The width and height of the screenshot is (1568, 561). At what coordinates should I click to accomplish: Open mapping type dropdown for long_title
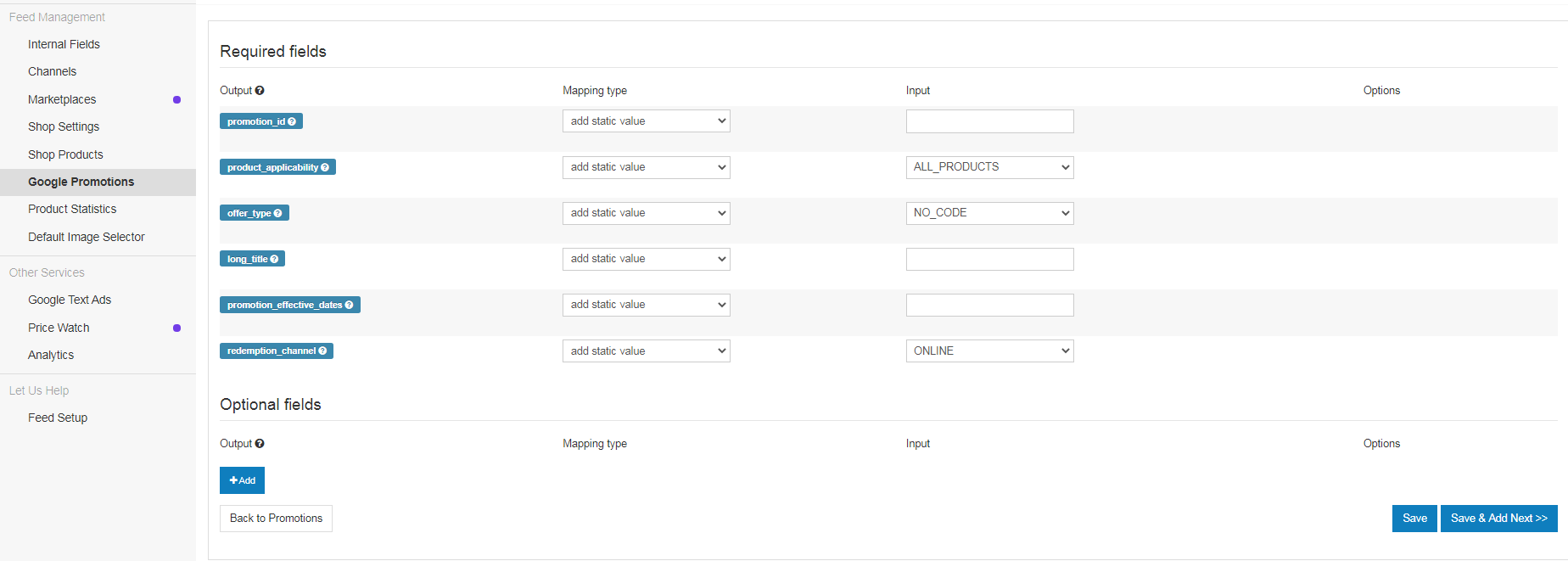pyautogui.click(x=646, y=259)
